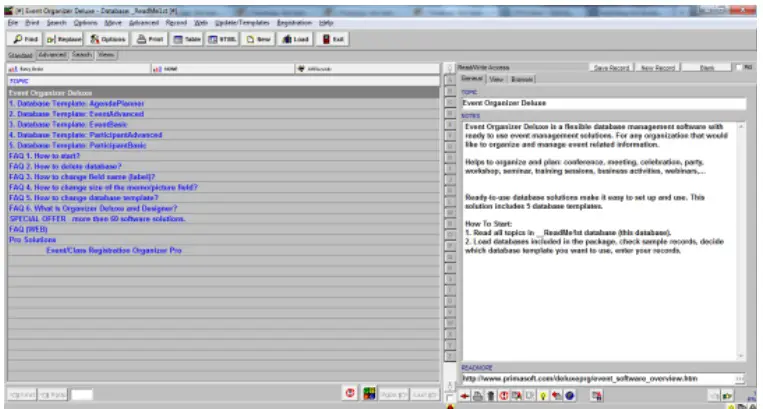Select SPECIAL OFFER row in topic list
This screenshot has width=763, height=409.
[223, 219]
